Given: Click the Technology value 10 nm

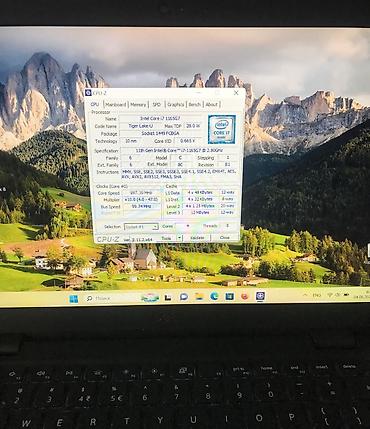Looking at the screenshot, I should [131, 141].
